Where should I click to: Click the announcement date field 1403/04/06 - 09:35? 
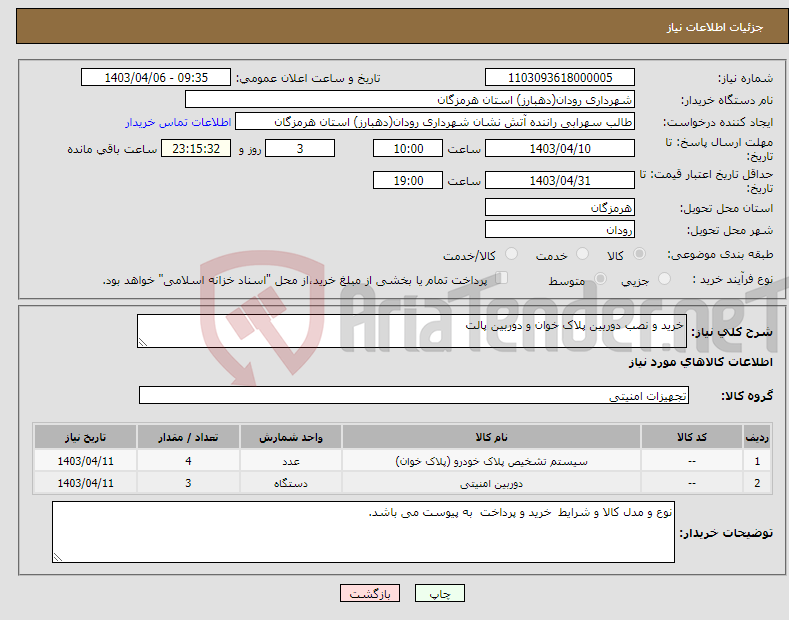(156, 78)
